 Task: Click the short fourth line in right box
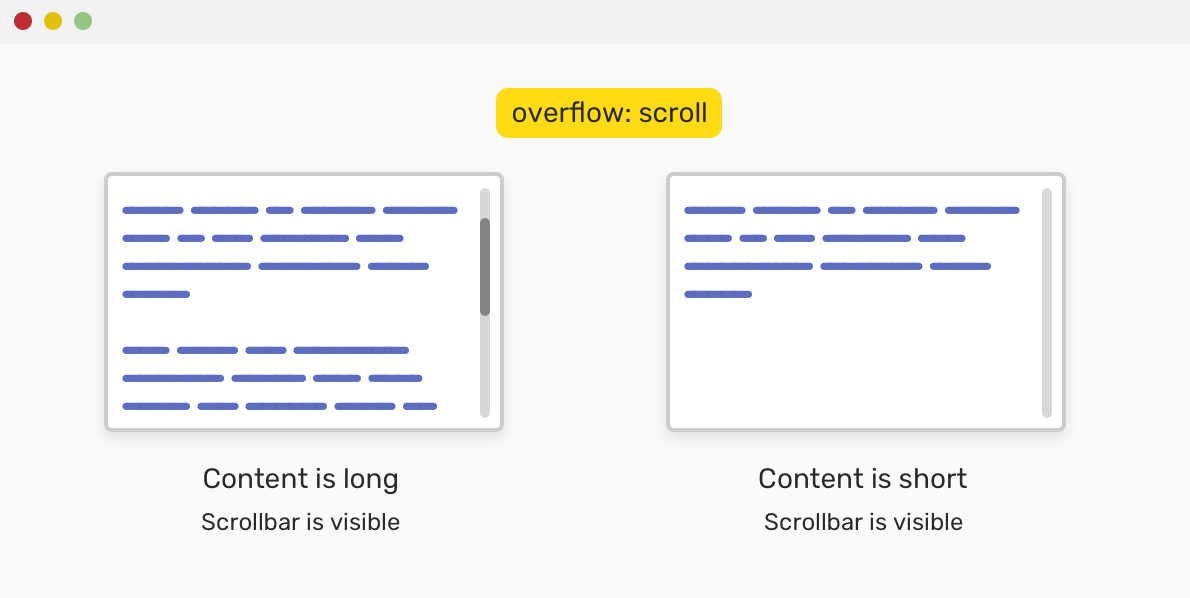(x=718, y=294)
